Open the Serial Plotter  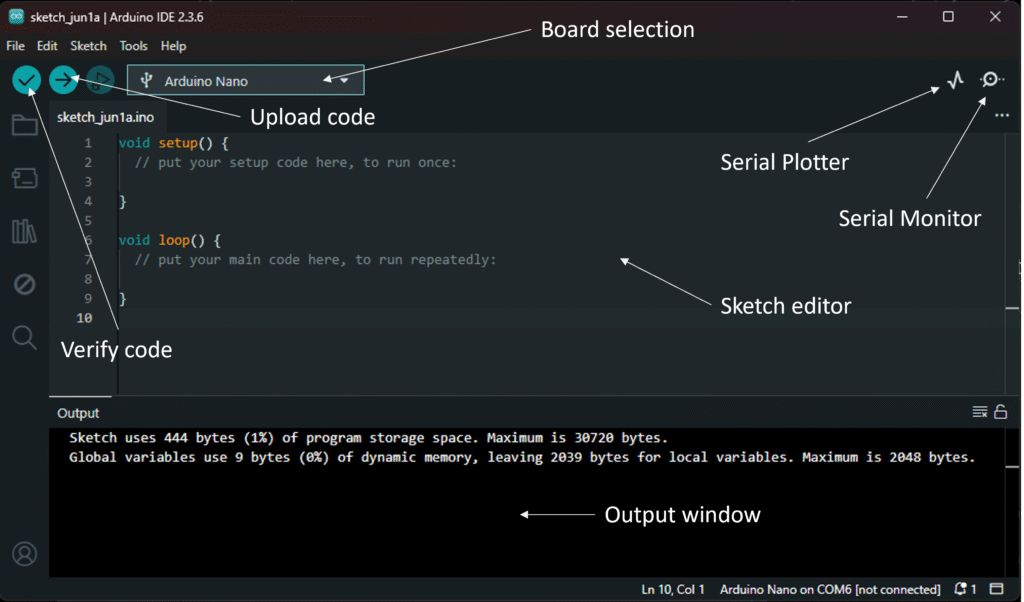pyautogui.click(x=956, y=80)
